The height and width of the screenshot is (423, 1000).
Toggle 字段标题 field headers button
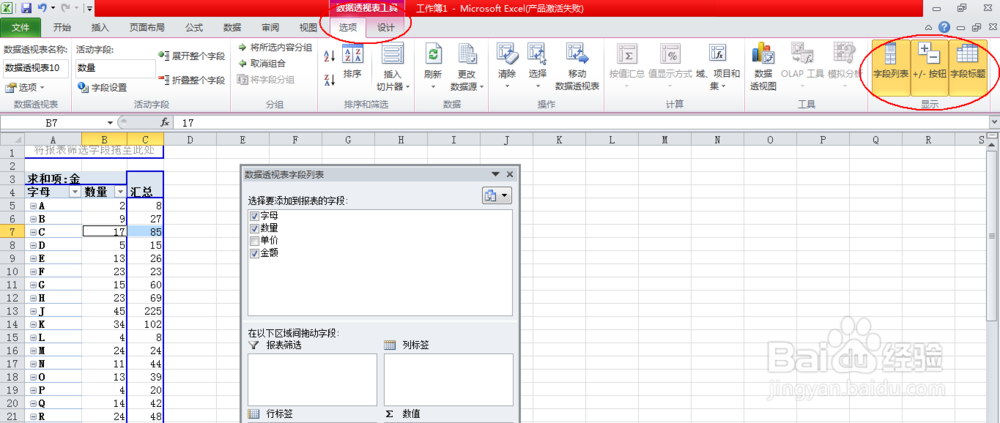click(x=968, y=67)
